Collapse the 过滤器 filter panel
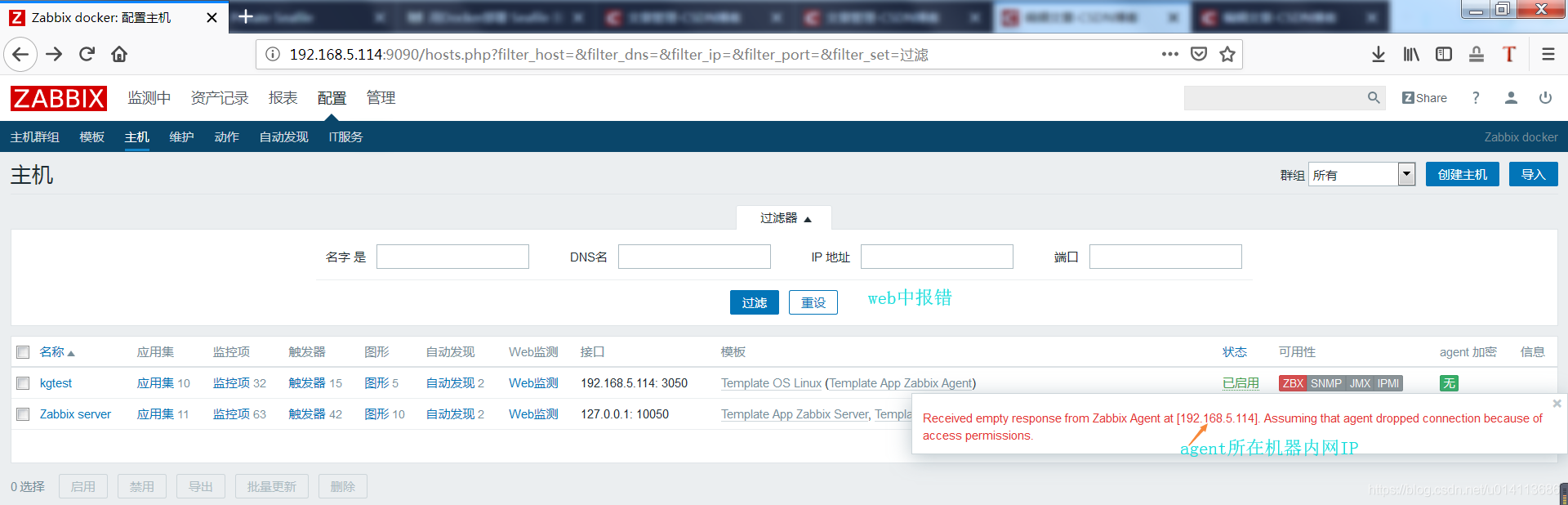The width and height of the screenshot is (1568, 505). tap(785, 218)
